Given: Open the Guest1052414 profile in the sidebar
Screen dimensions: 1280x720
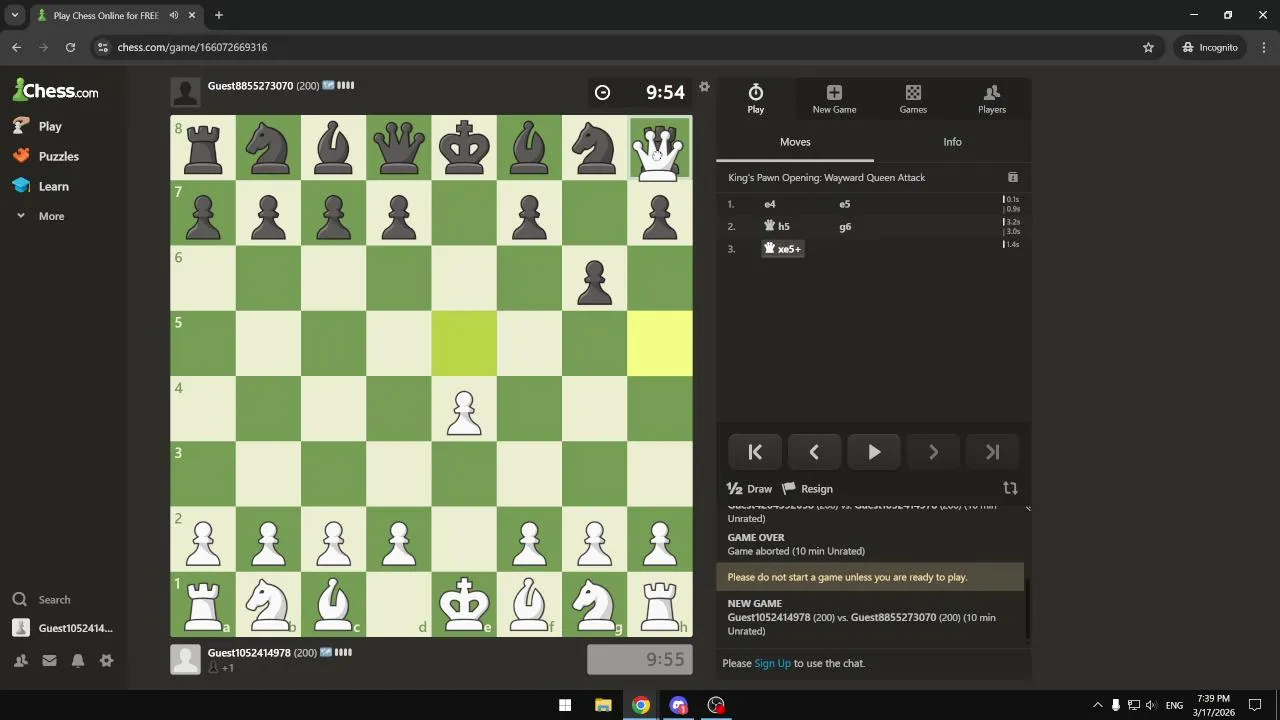Looking at the screenshot, I should pos(64,628).
